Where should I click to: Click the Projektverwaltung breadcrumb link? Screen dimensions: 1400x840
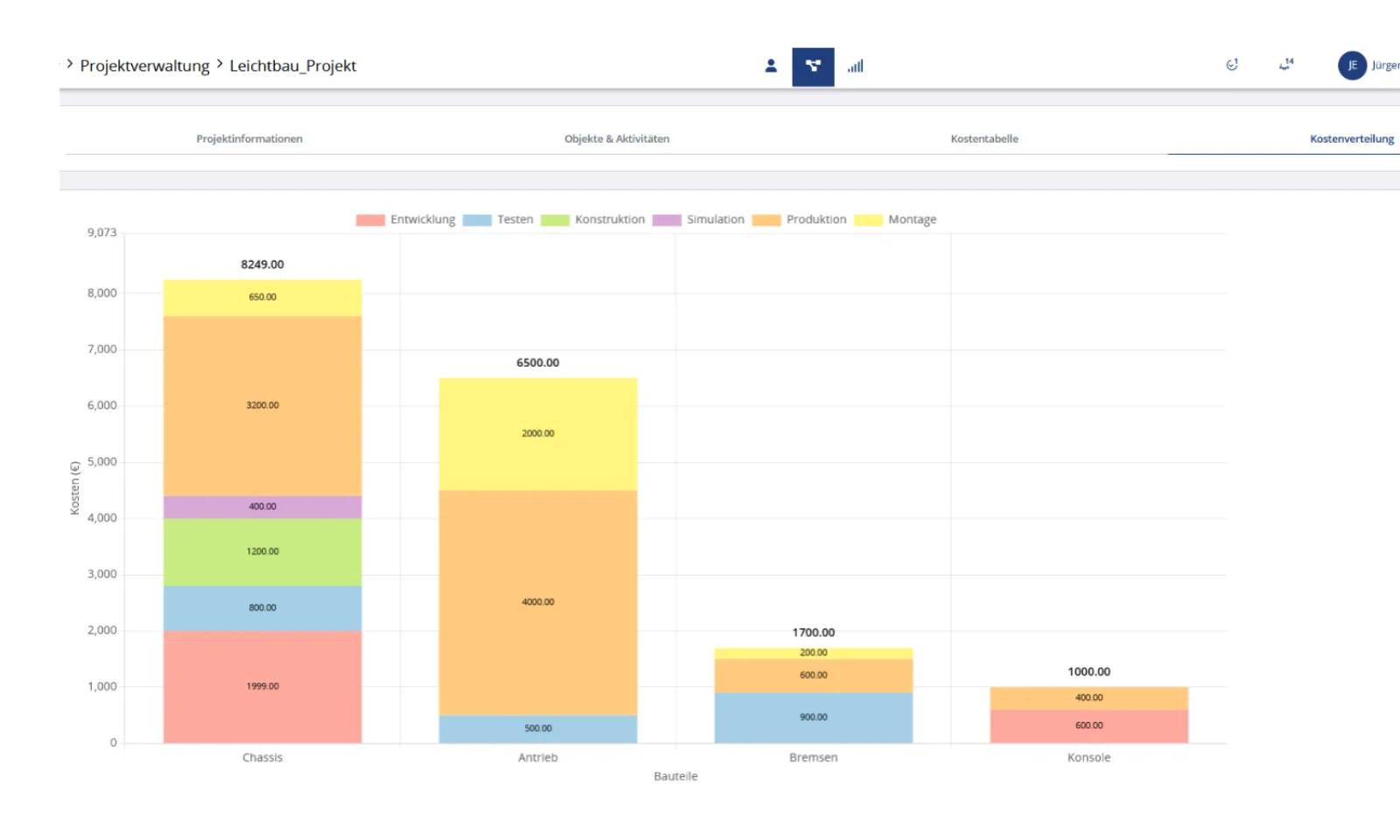tap(144, 66)
